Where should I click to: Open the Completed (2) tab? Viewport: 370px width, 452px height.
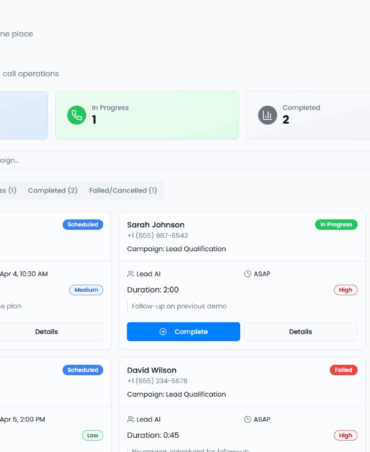(53, 190)
